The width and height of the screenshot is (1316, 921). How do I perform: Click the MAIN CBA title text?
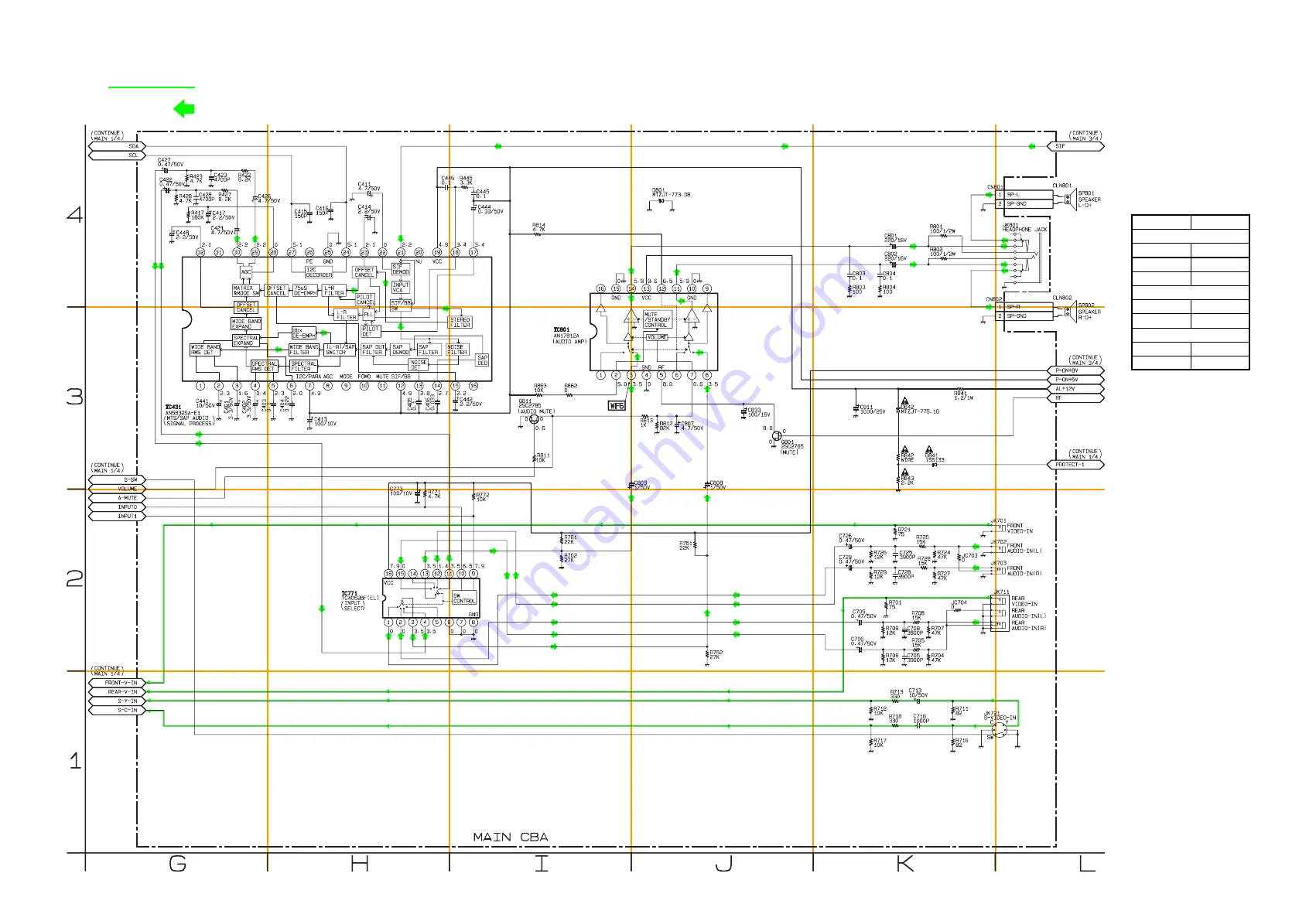click(x=511, y=837)
